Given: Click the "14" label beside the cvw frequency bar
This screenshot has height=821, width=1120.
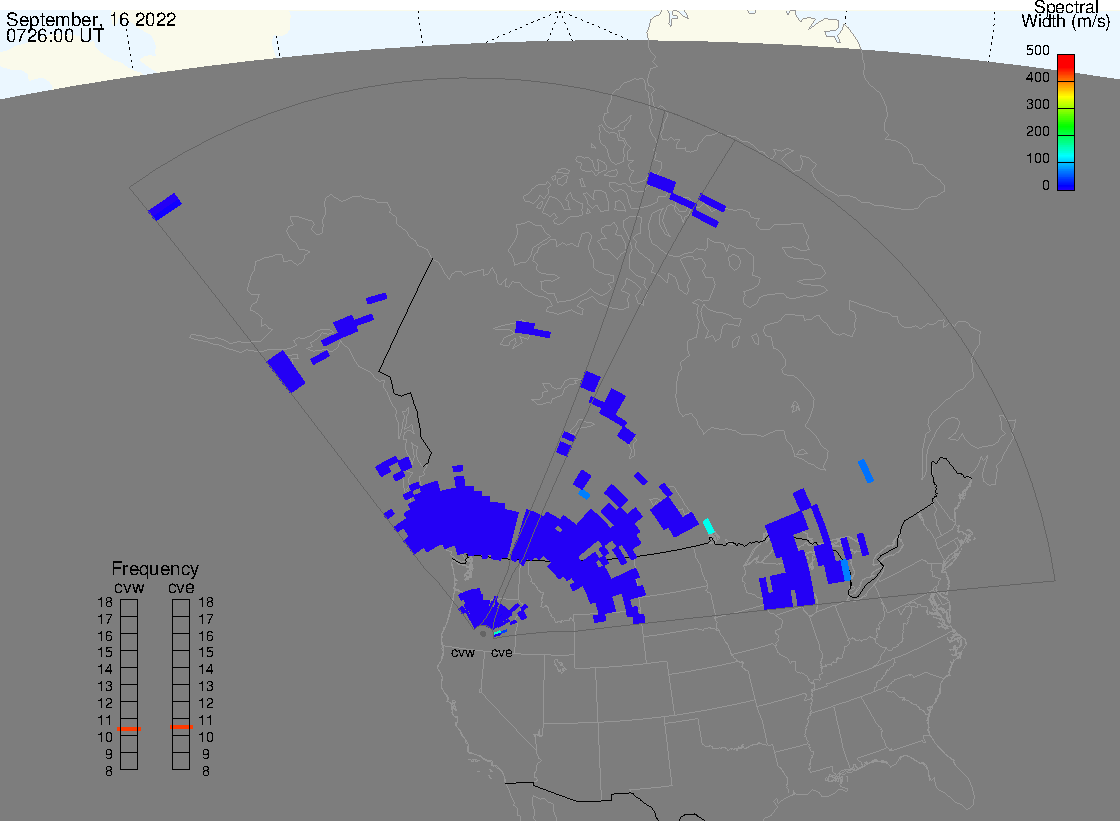Looking at the screenshot, I should 105,670.
